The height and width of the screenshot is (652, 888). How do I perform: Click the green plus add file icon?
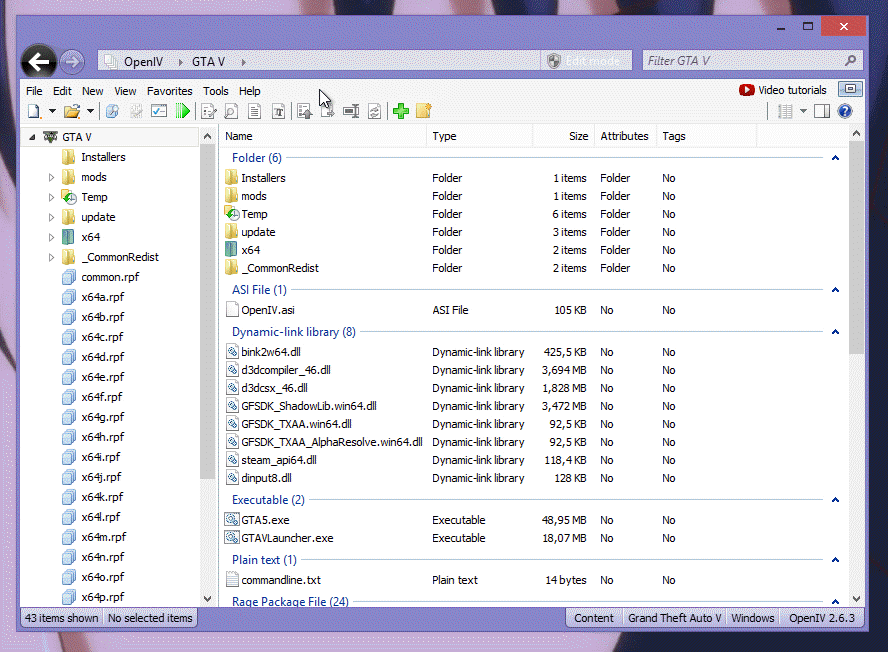pyautogui.click(x=401, y=111)
